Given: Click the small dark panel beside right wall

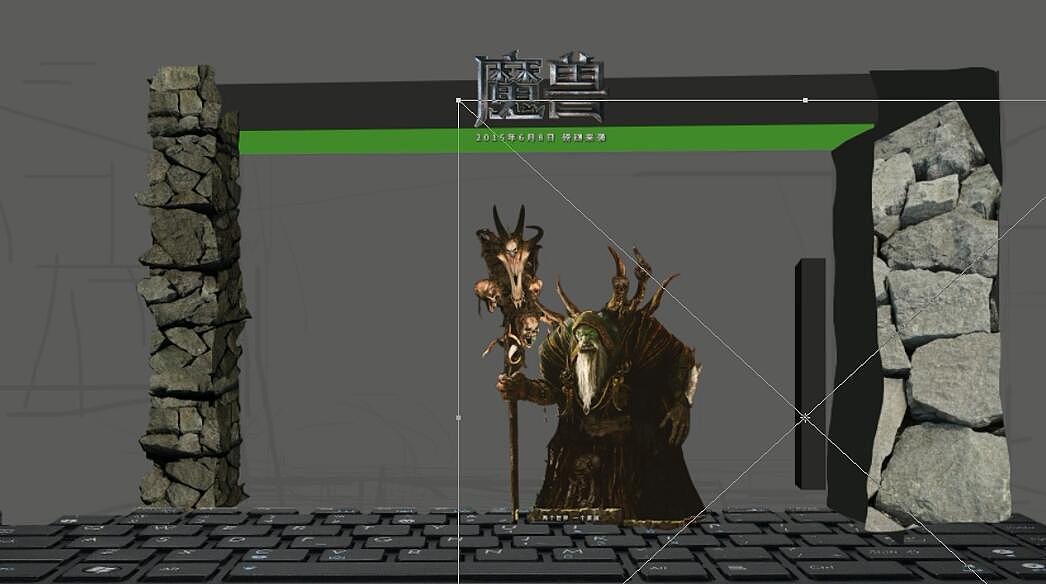Looking at the screenshot, I should tap(810, 374).
